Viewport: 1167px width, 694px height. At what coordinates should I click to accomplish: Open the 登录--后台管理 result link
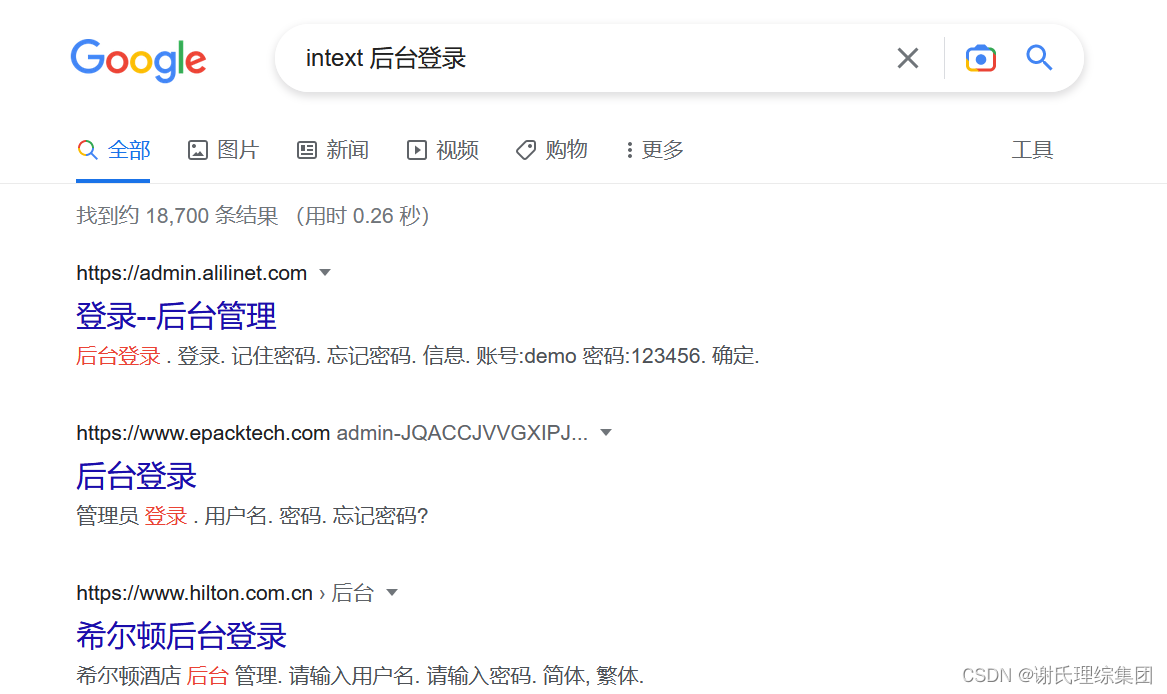pyautogui.click(x=176, y=316)
